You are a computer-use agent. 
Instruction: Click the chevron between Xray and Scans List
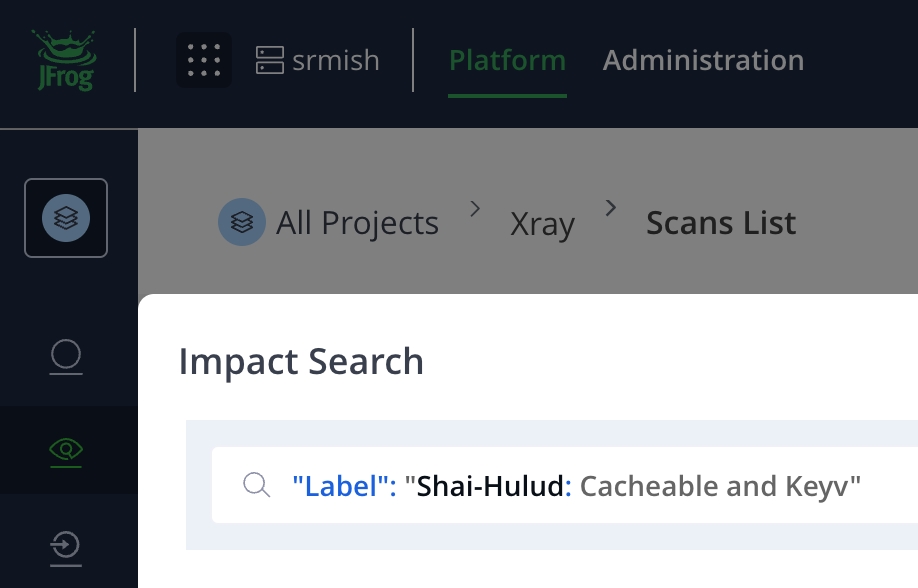point(611,208)
